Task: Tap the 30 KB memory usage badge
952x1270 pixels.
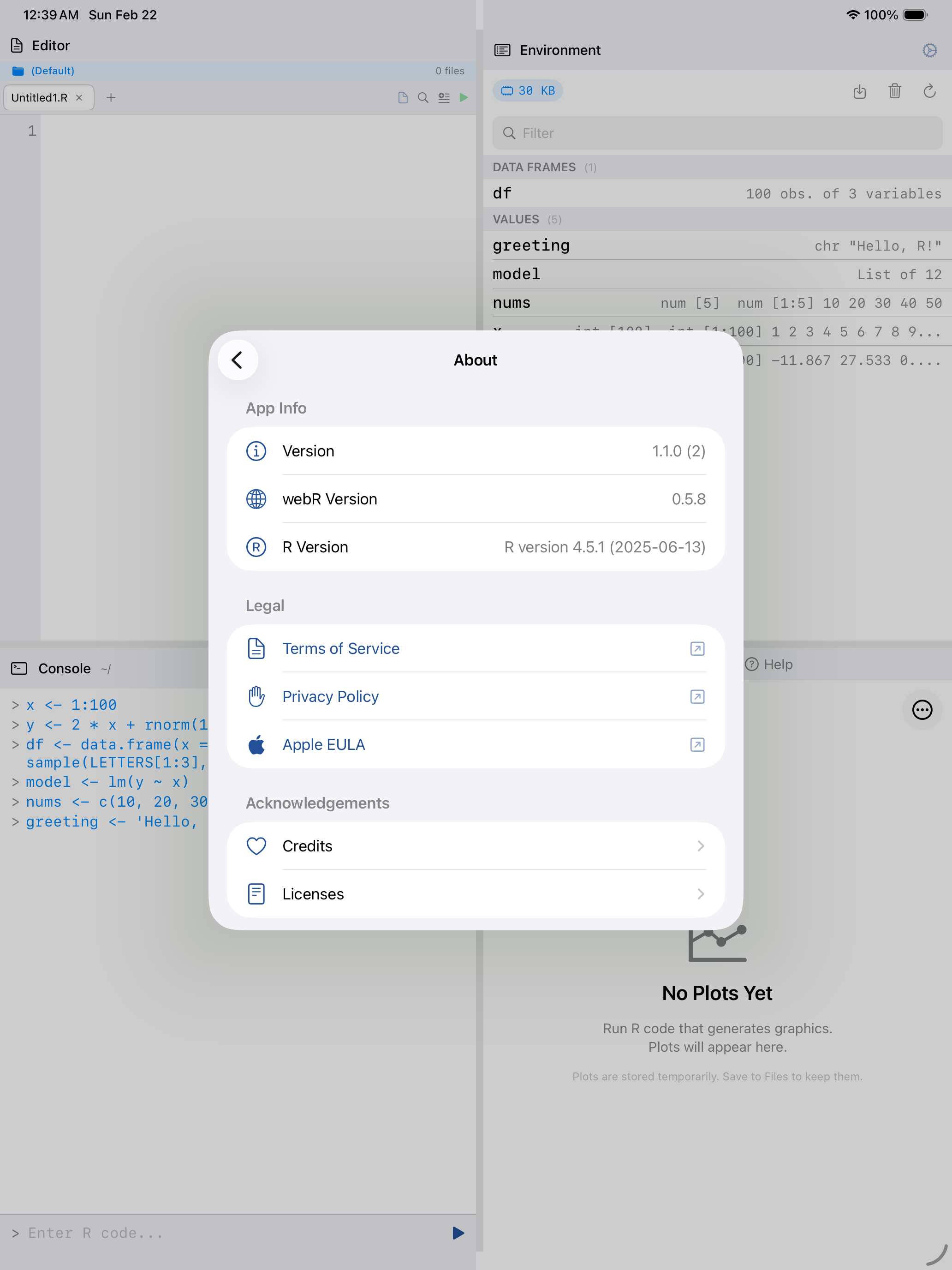Action: [527, 90]
